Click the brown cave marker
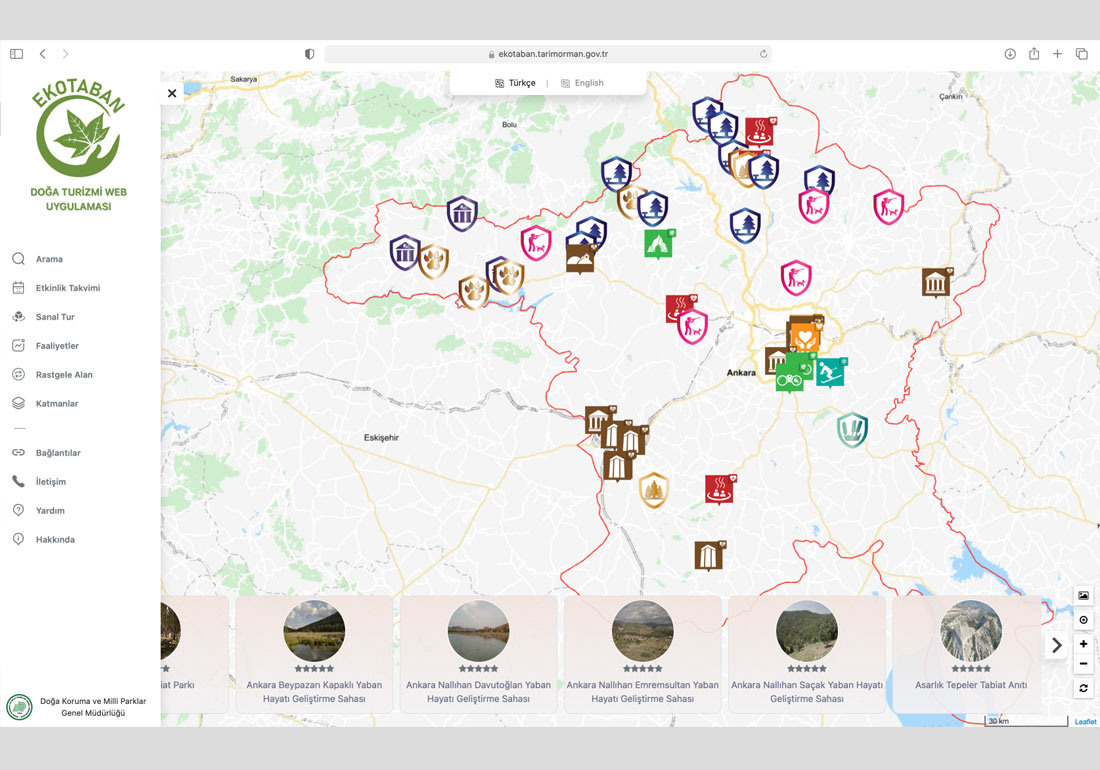 pos(581,257)
